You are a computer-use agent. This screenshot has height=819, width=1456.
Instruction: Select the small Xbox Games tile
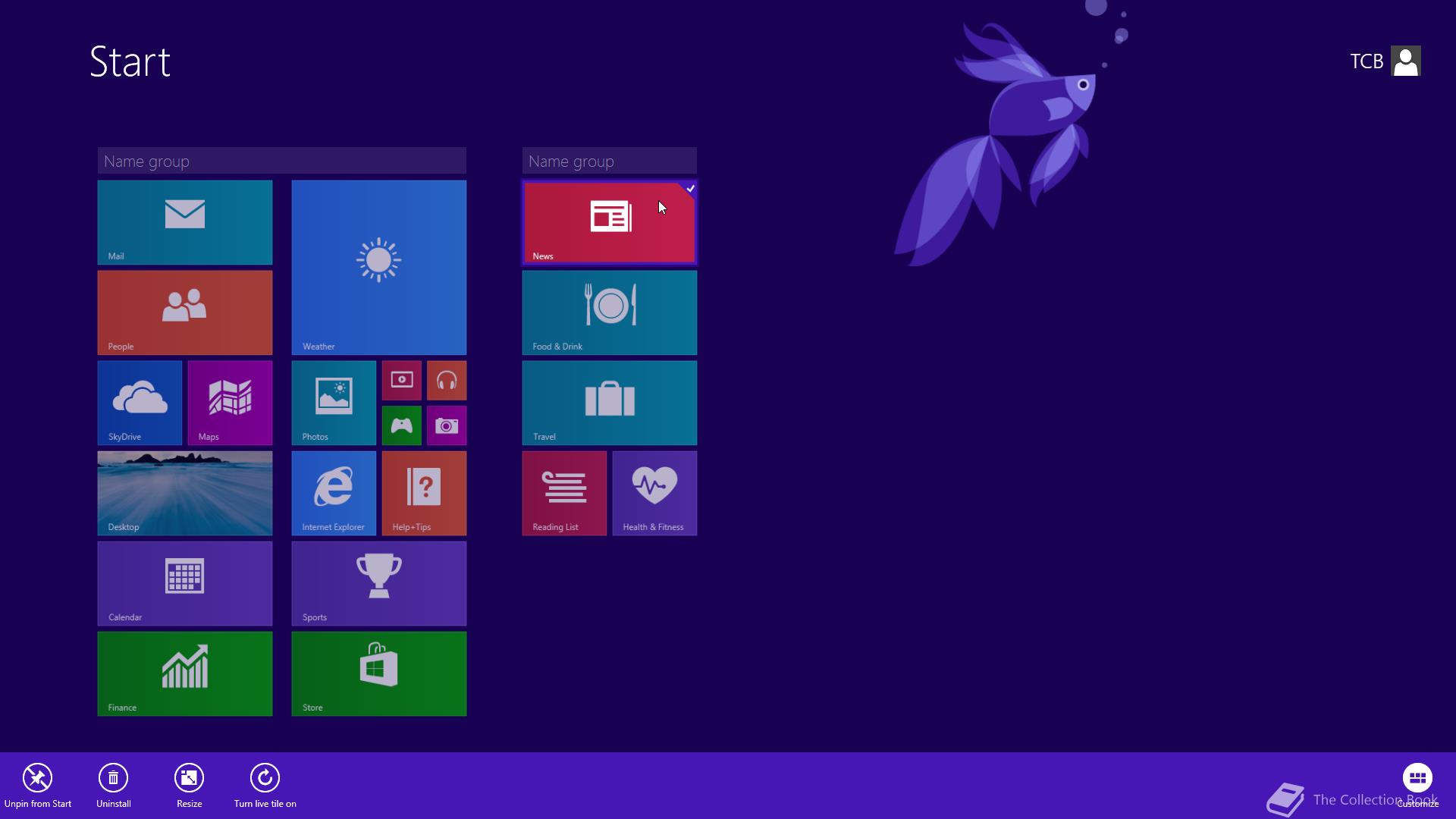coord(401,425)
